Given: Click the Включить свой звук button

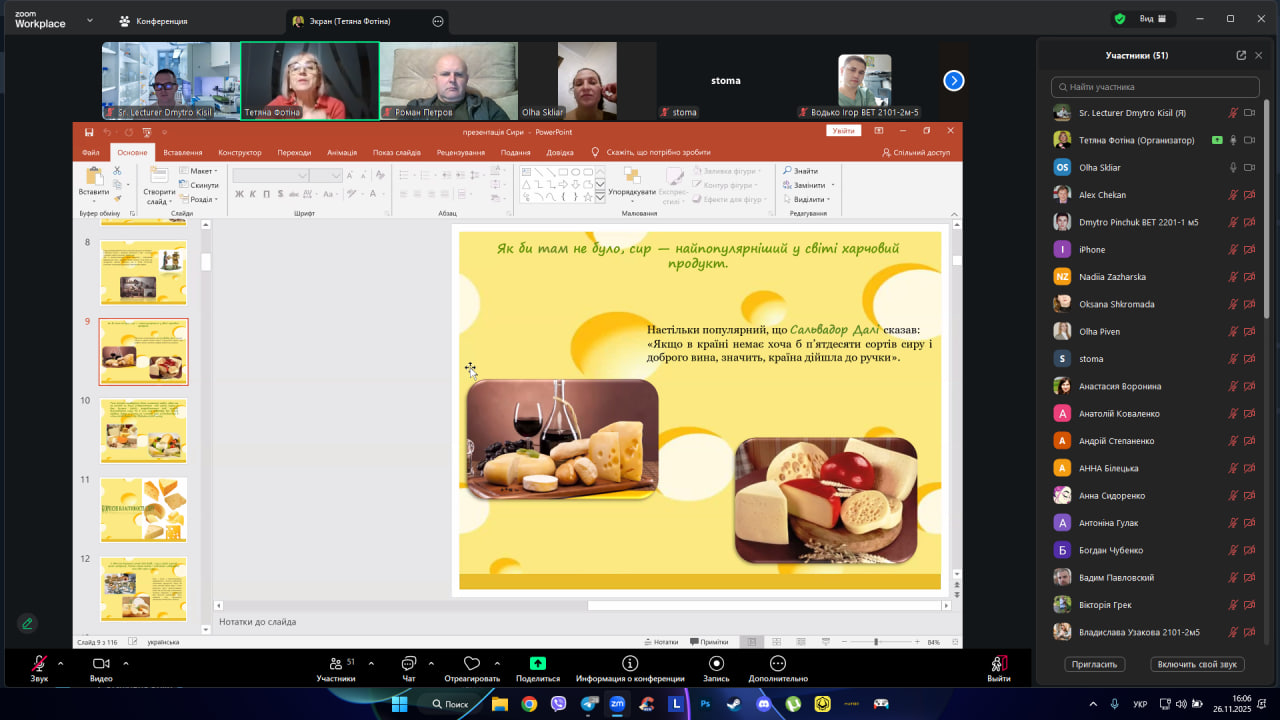Looking at the screenshot, I should 1196,664.
